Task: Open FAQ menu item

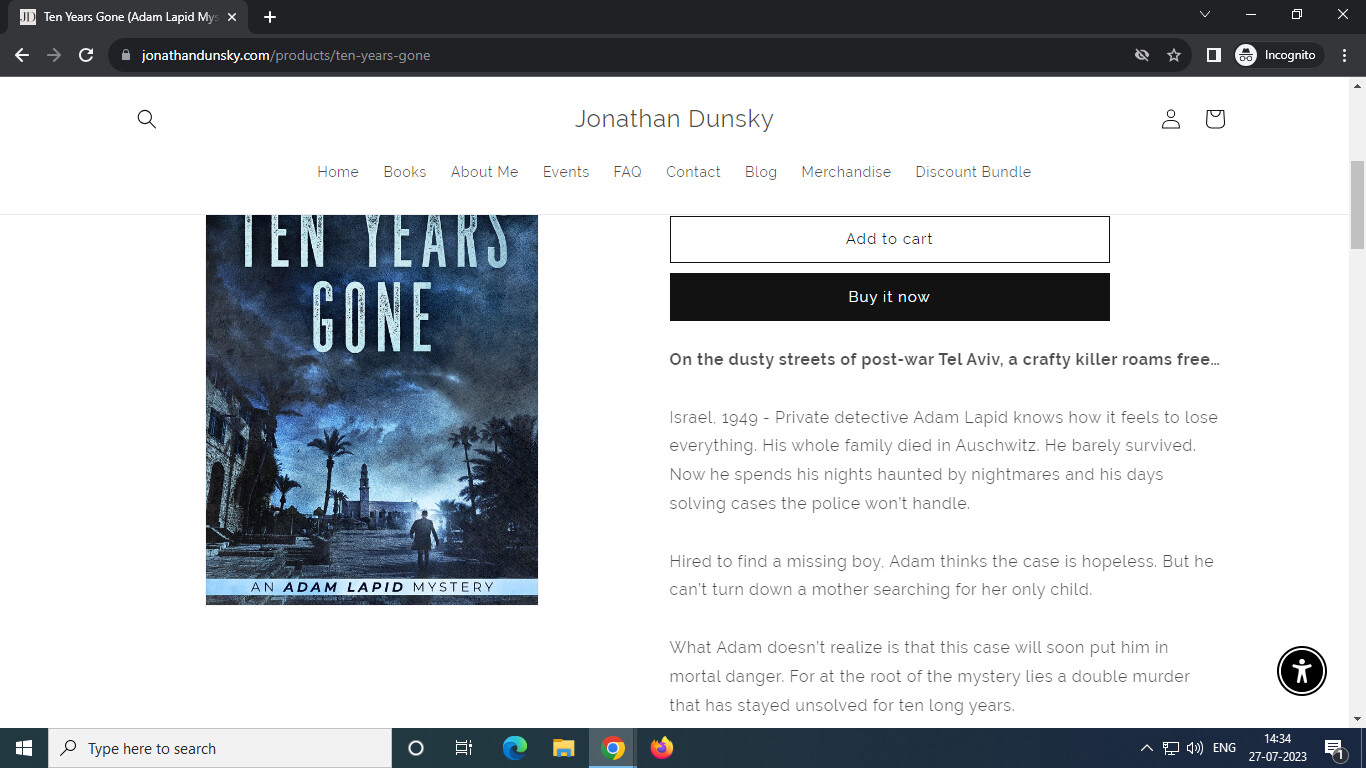Action: pos(628,172)
